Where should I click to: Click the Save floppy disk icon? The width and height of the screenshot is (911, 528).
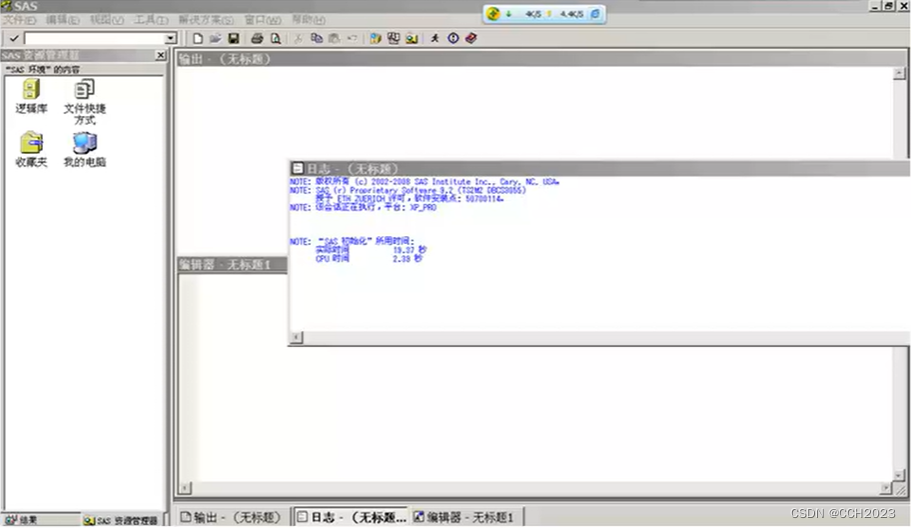pyautogui.click(x=234, y=38)
